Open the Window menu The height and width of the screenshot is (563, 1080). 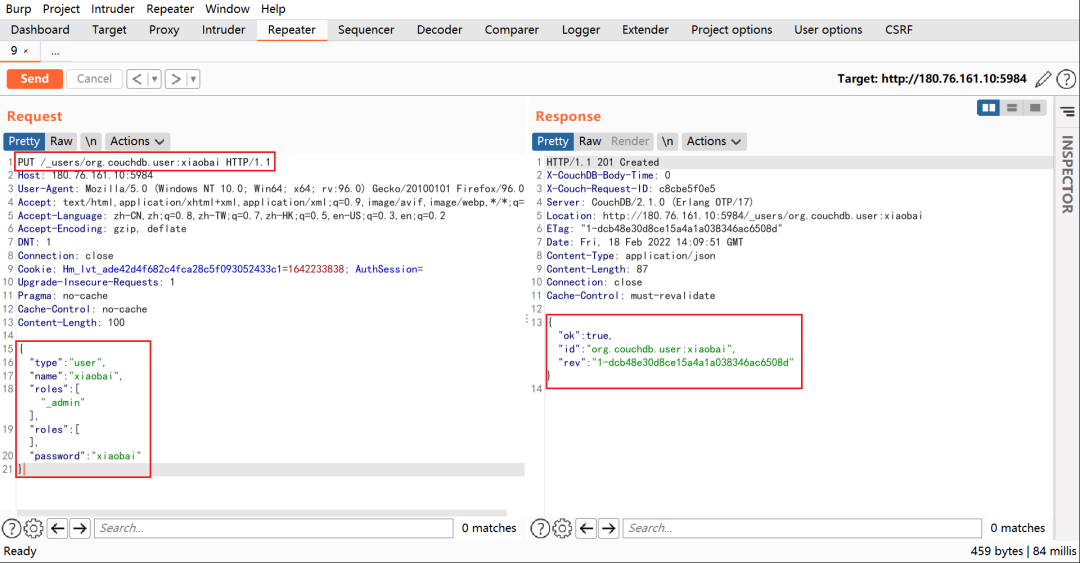(x=227, y=9)
